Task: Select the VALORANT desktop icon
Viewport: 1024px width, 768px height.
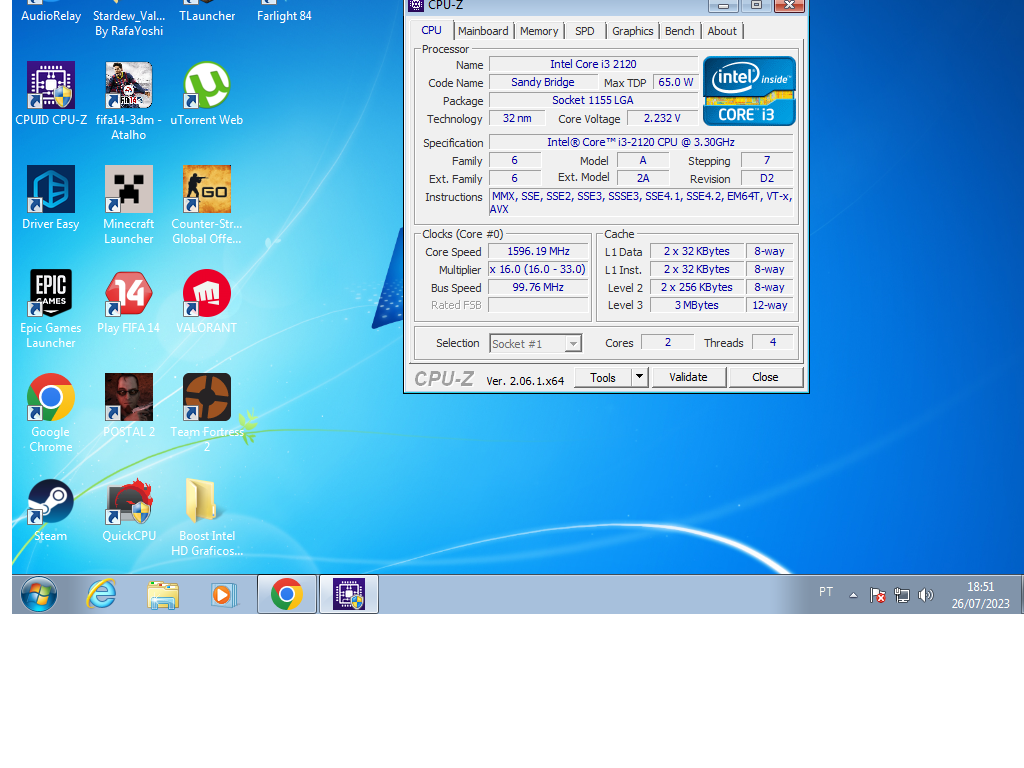Action: [206, 301]
